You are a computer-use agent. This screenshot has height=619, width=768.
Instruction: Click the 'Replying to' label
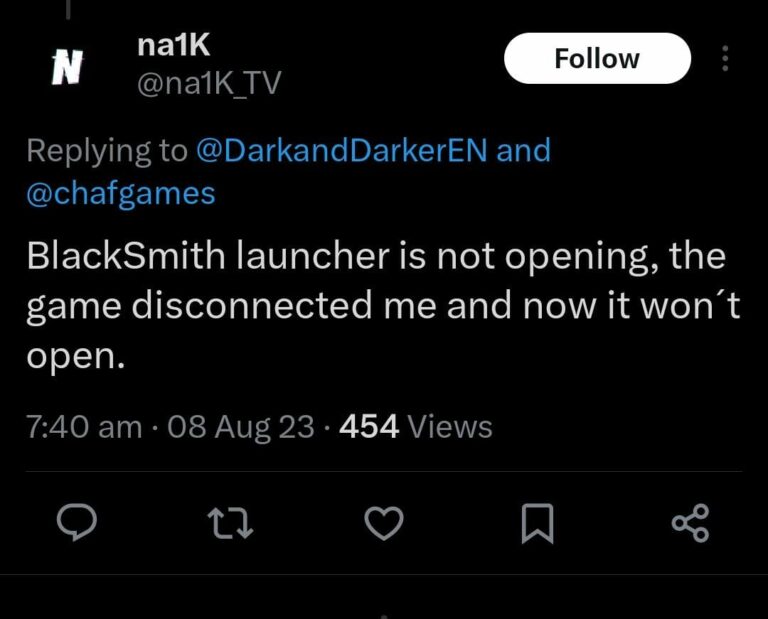[x=107, y=151]
